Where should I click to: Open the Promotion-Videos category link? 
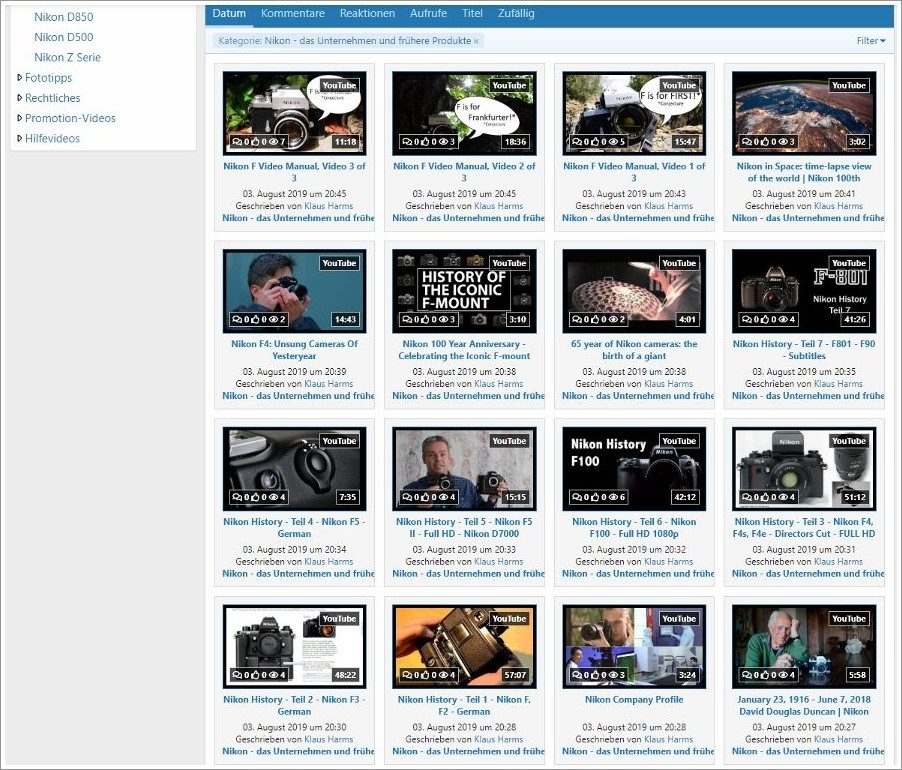(70, 117)
